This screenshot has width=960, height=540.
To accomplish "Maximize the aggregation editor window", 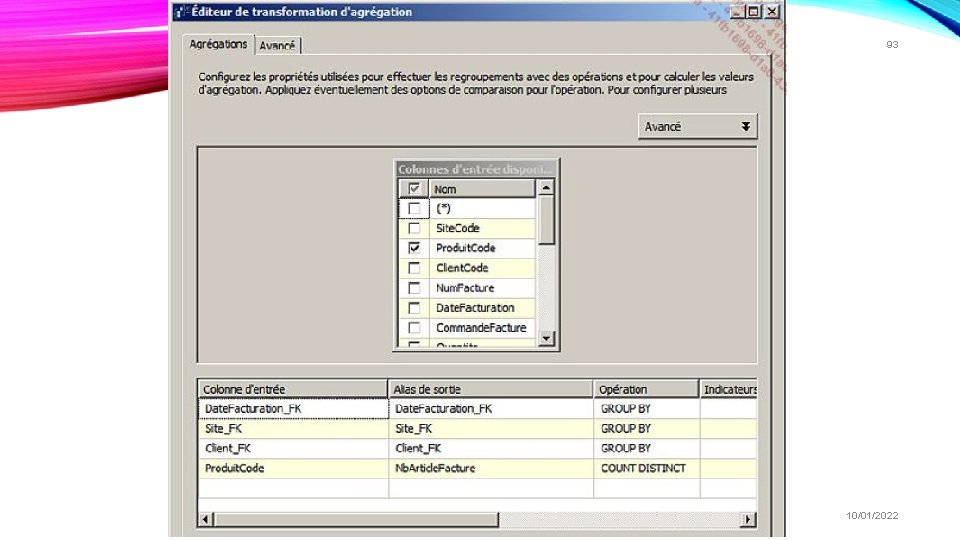I will pyautogui.click(x=754, y=12).
